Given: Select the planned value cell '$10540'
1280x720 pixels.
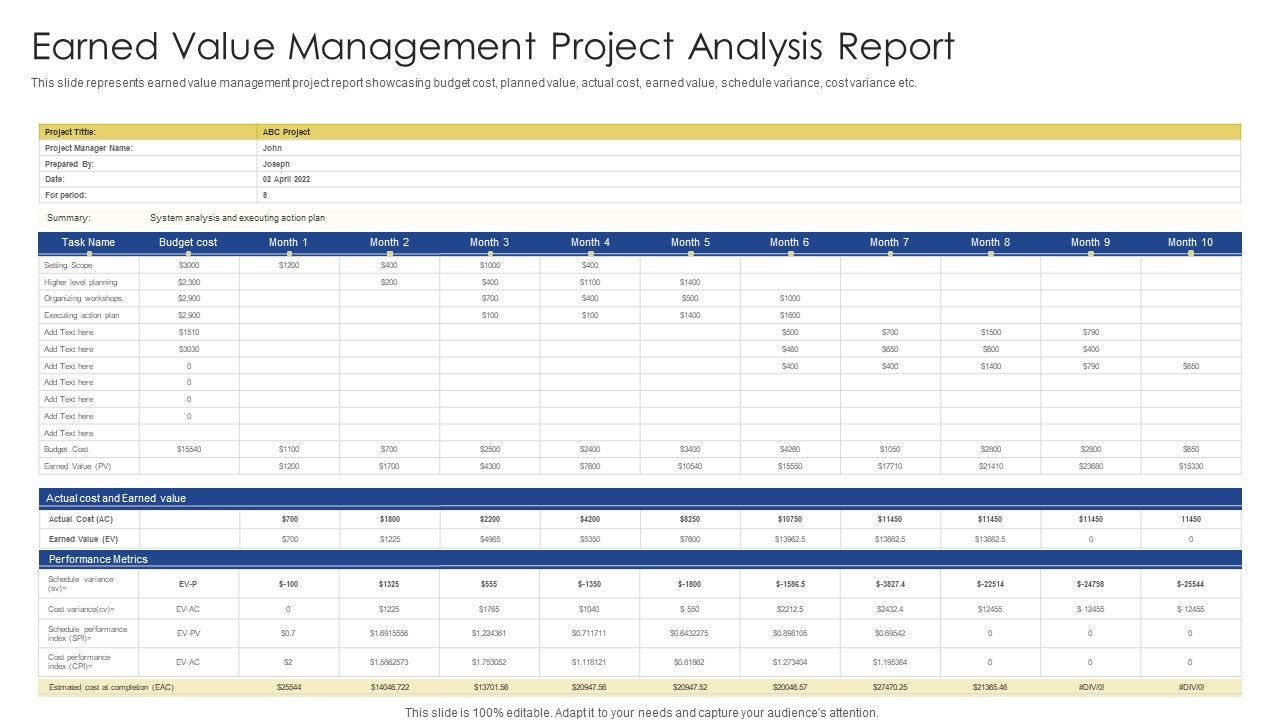Looking at the screenshot, I should [690, 466].
